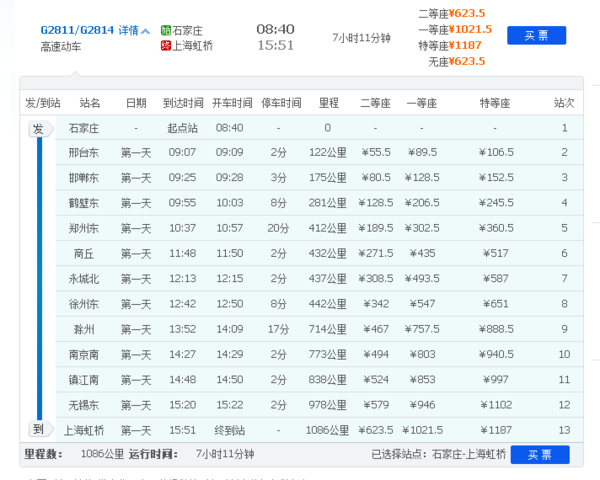Select station 邢台东 row name
Screen dimensions: 600x480
(x=84, y=153)
